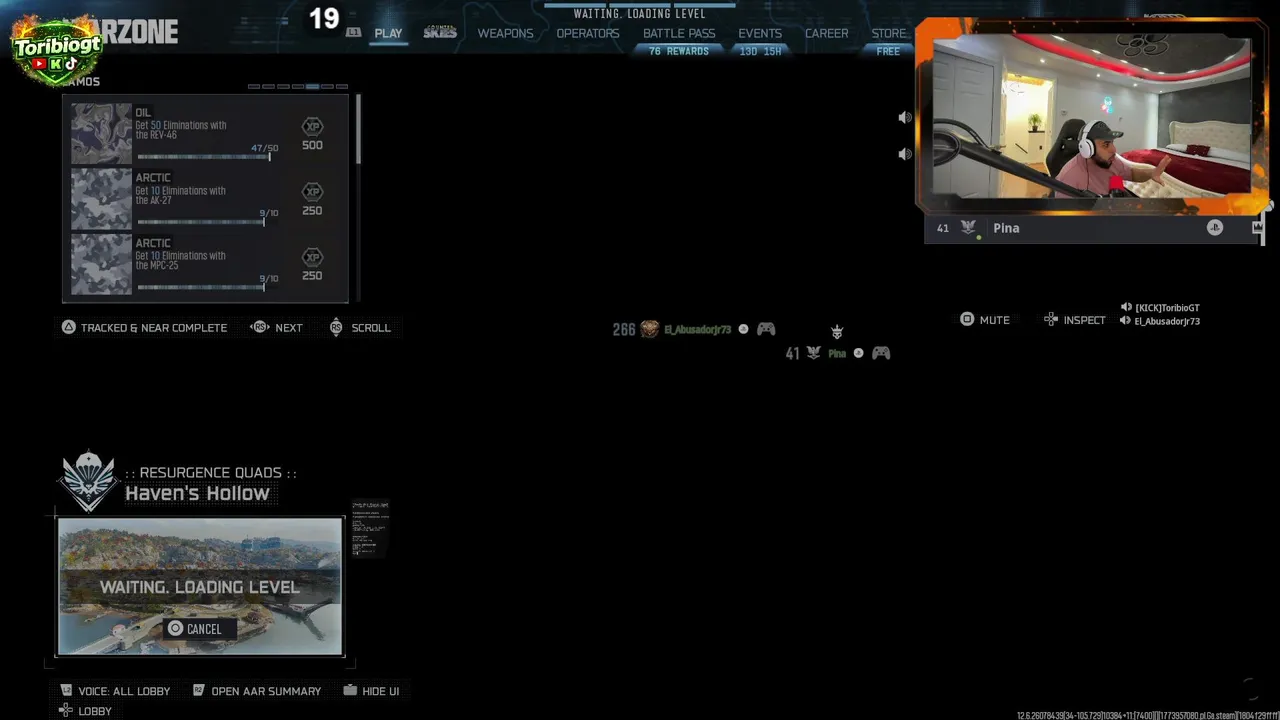Open the STORE tab
This screenshot has height=720, width=1280.
pos(888,33)
